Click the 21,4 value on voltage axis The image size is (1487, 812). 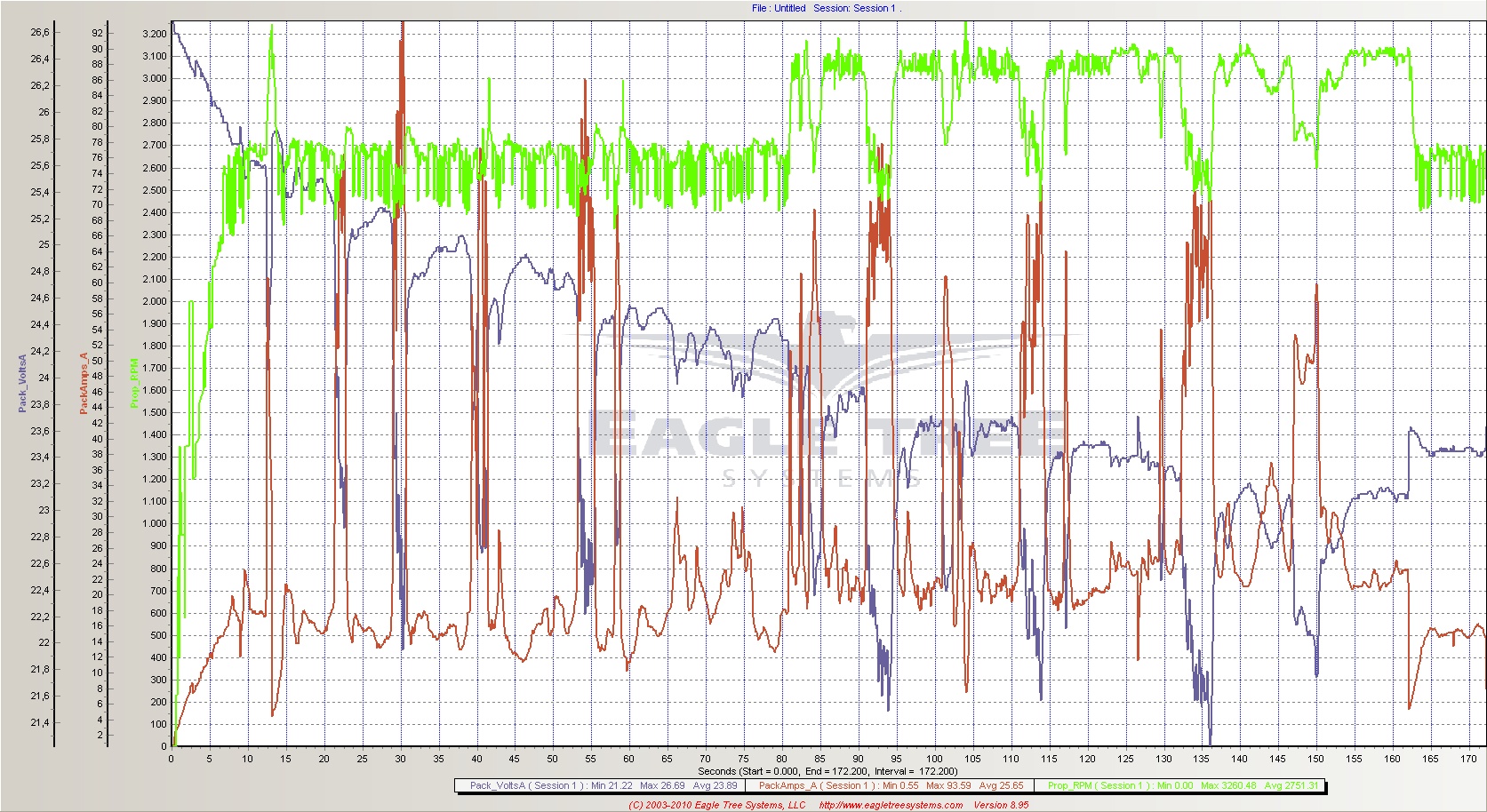click(x=40, y=722)
